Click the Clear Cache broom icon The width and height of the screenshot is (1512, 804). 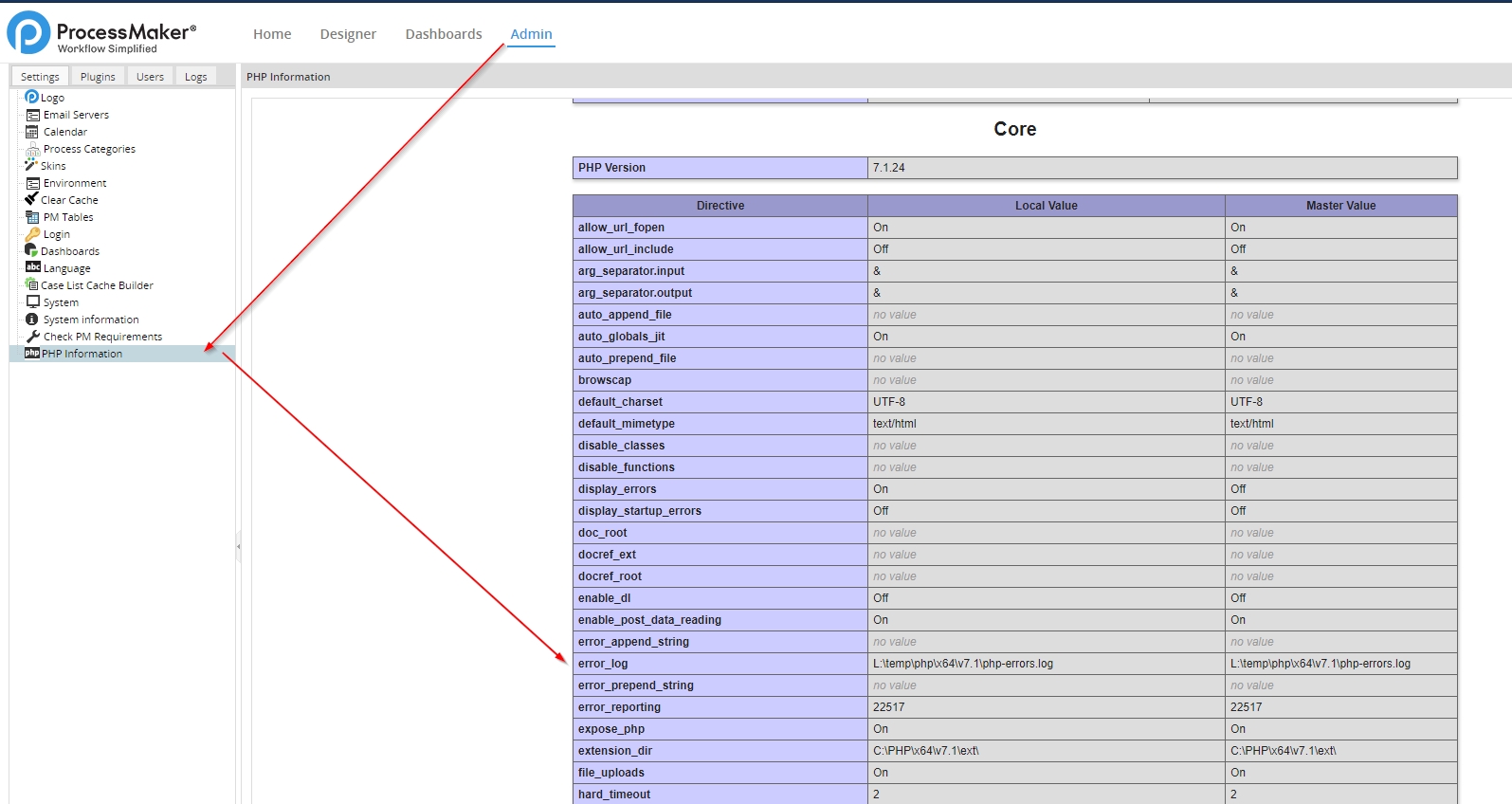(31, 199)
